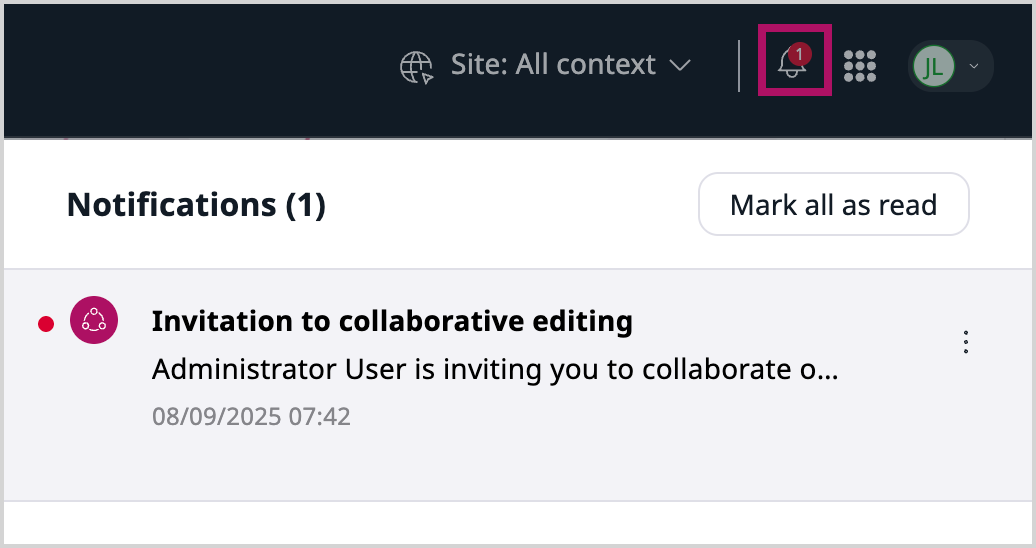Image resolution: width=1036 pixels, height=548 pixels.
Task: Open the Invitation to collaborative editing title
Action: tap(392, 321)
